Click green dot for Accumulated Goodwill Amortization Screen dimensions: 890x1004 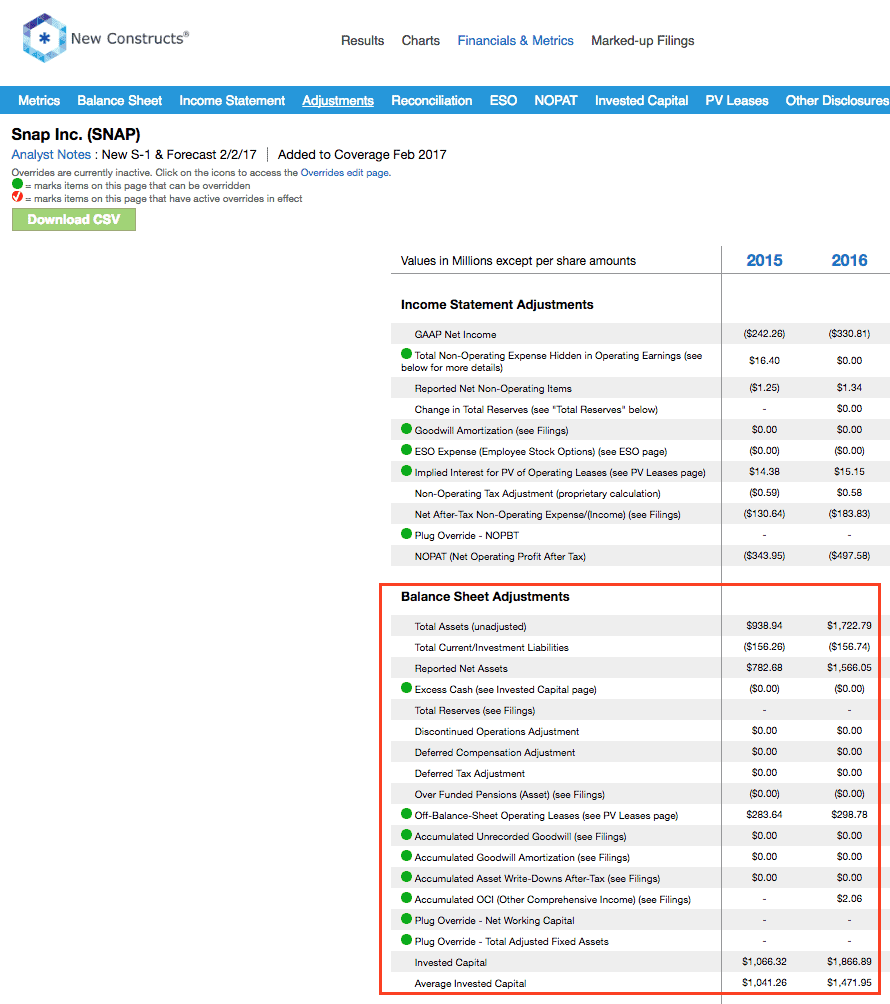(406, 856)
